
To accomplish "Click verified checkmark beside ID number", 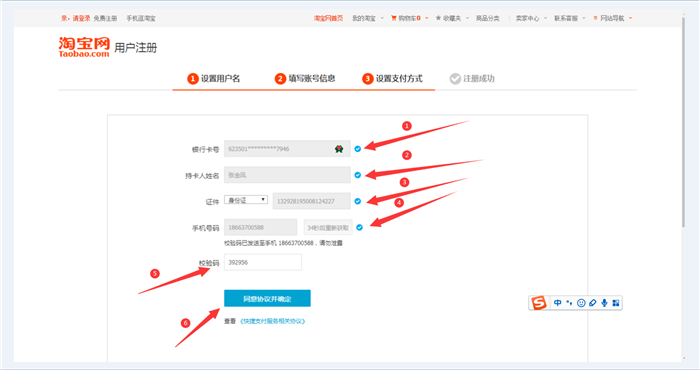I will (x=358, y=201).
